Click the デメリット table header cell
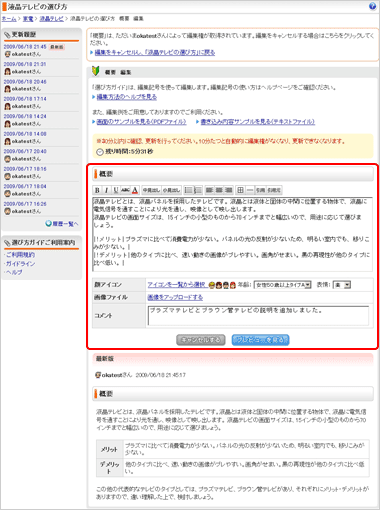Image resolution: width=380 pixels, height=510 pixels. 109,468
